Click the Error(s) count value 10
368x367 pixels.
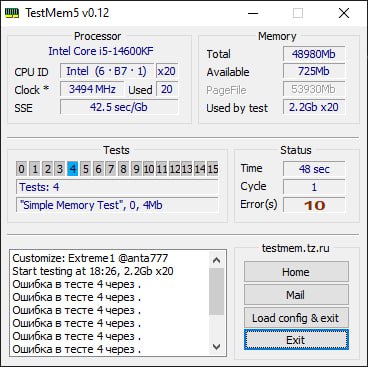(x=314, y=205)
